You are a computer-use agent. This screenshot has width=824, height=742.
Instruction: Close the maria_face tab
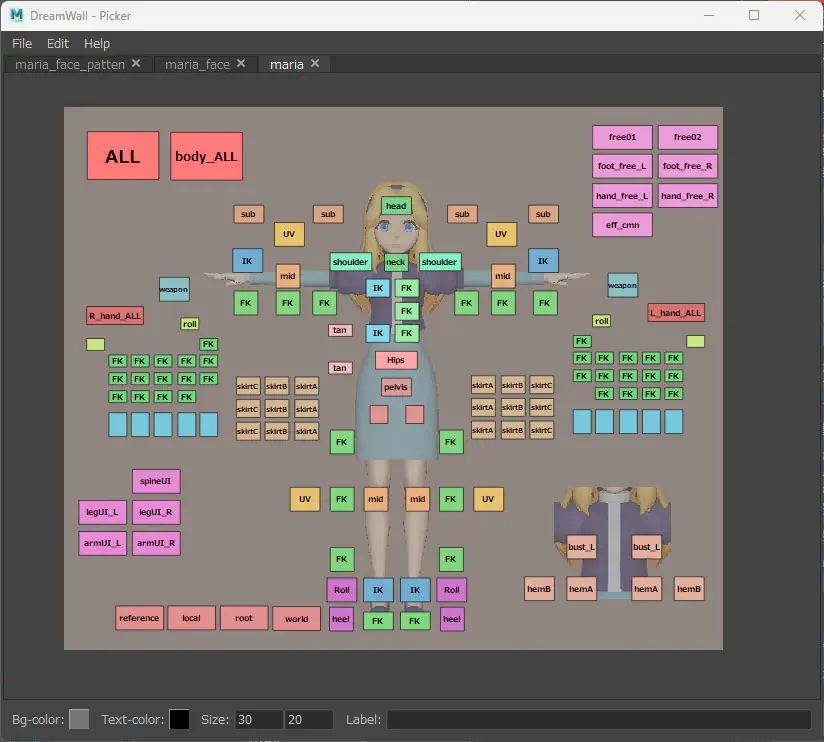click(241, 64)
